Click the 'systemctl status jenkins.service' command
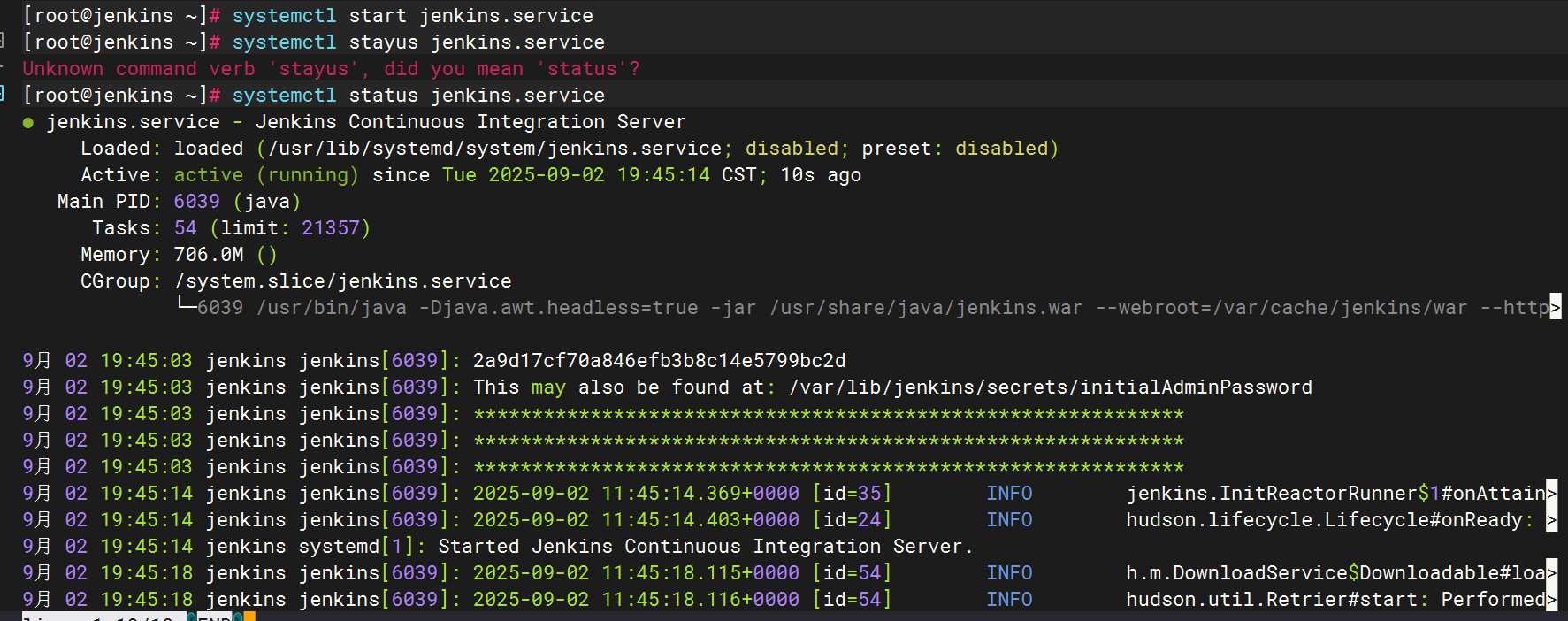 pos(419,96)
